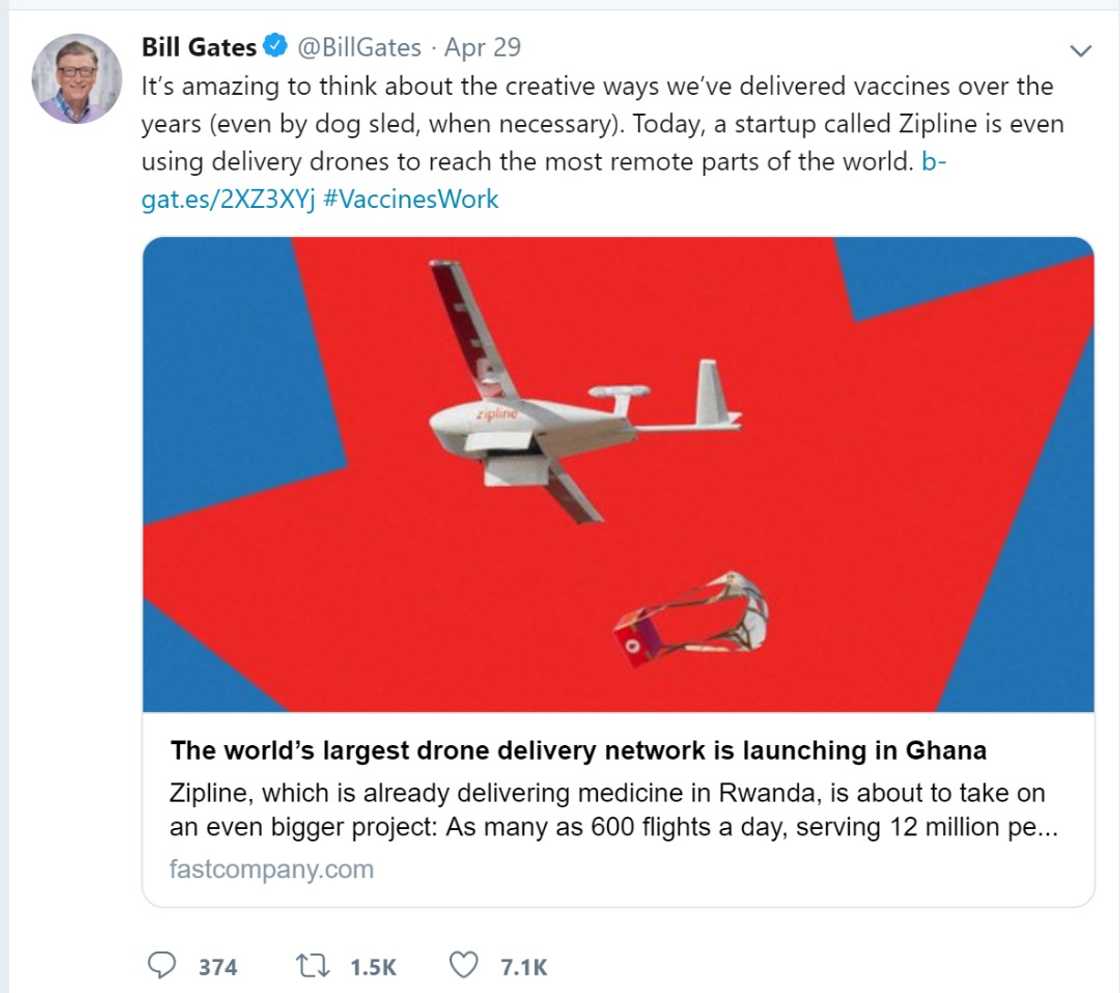The height and width of the screenshot is (993, 1120).
Task: Like the tweet with the heart icon
Action: (x=463, y=965)
